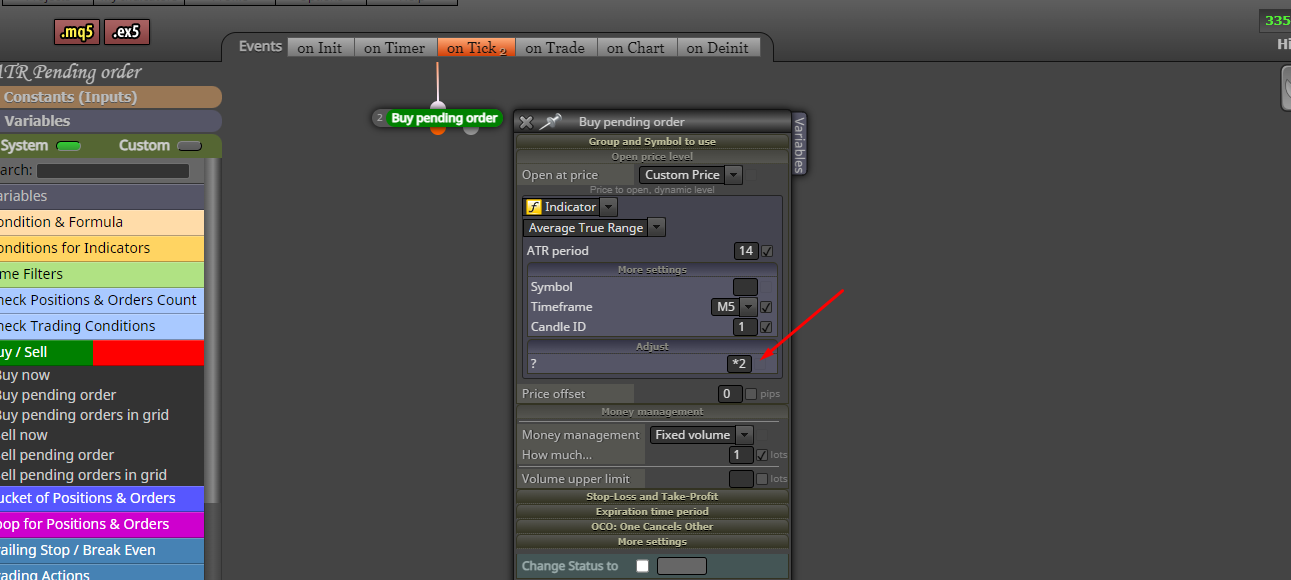Open the Indicator type dropdown arrow
The height and width of the screenshot is (580, 1291).
tap(609, 207)
